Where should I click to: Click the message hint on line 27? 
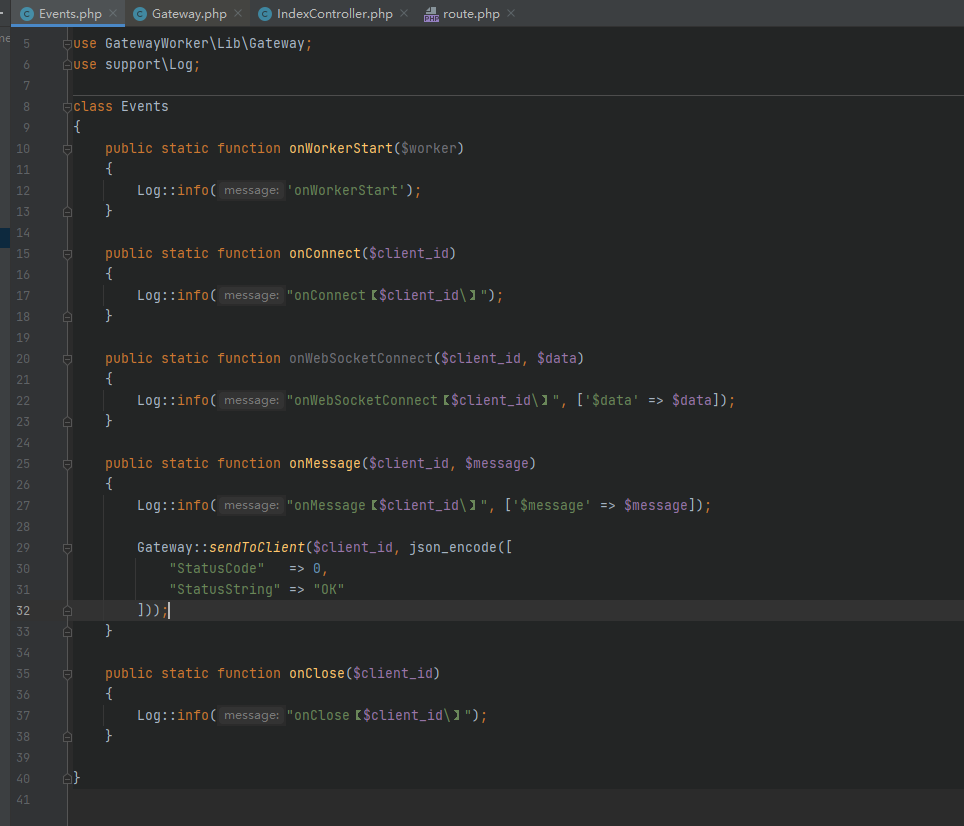point(251,506)
